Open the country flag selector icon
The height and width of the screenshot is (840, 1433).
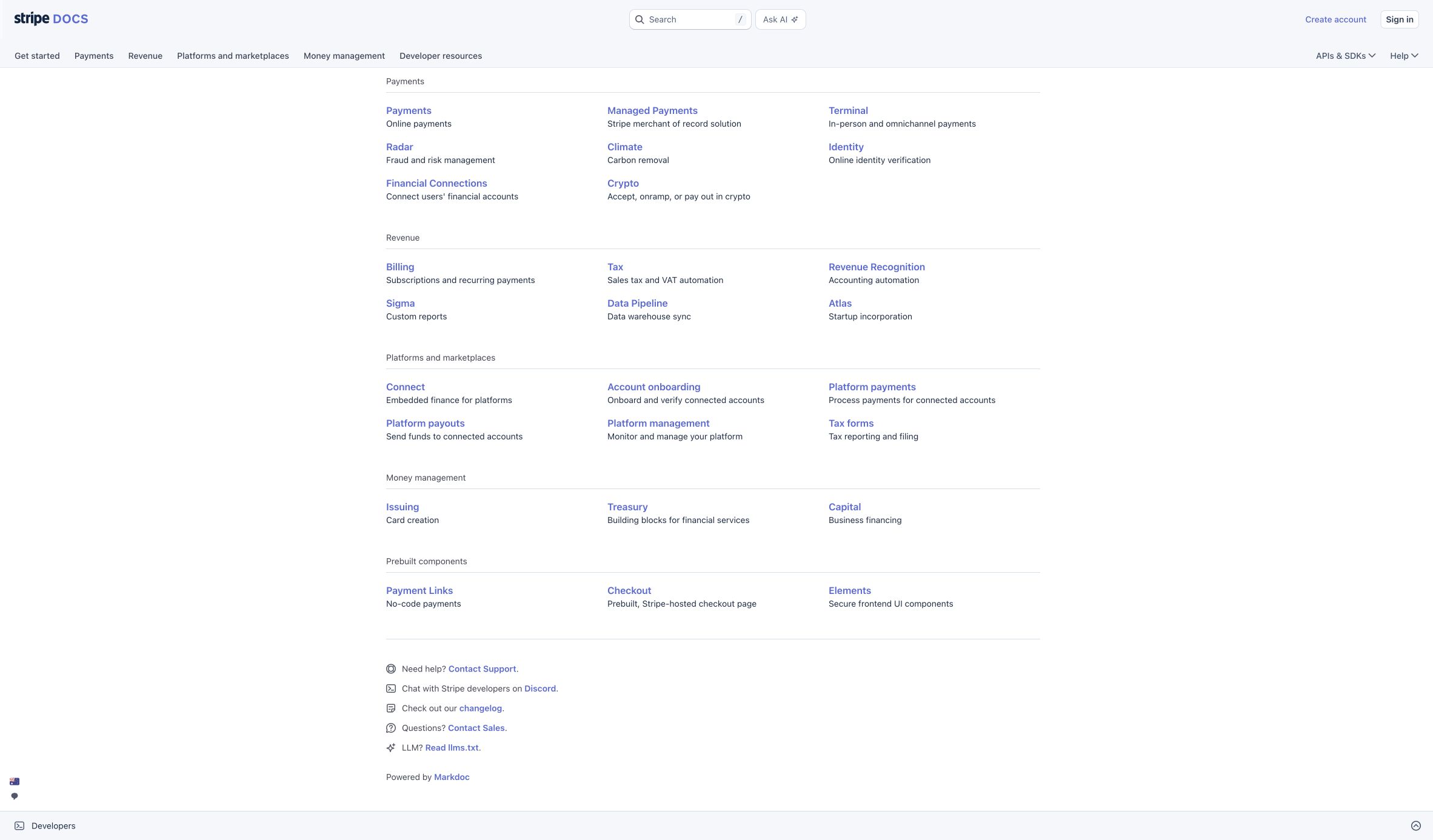click(15, 781)
